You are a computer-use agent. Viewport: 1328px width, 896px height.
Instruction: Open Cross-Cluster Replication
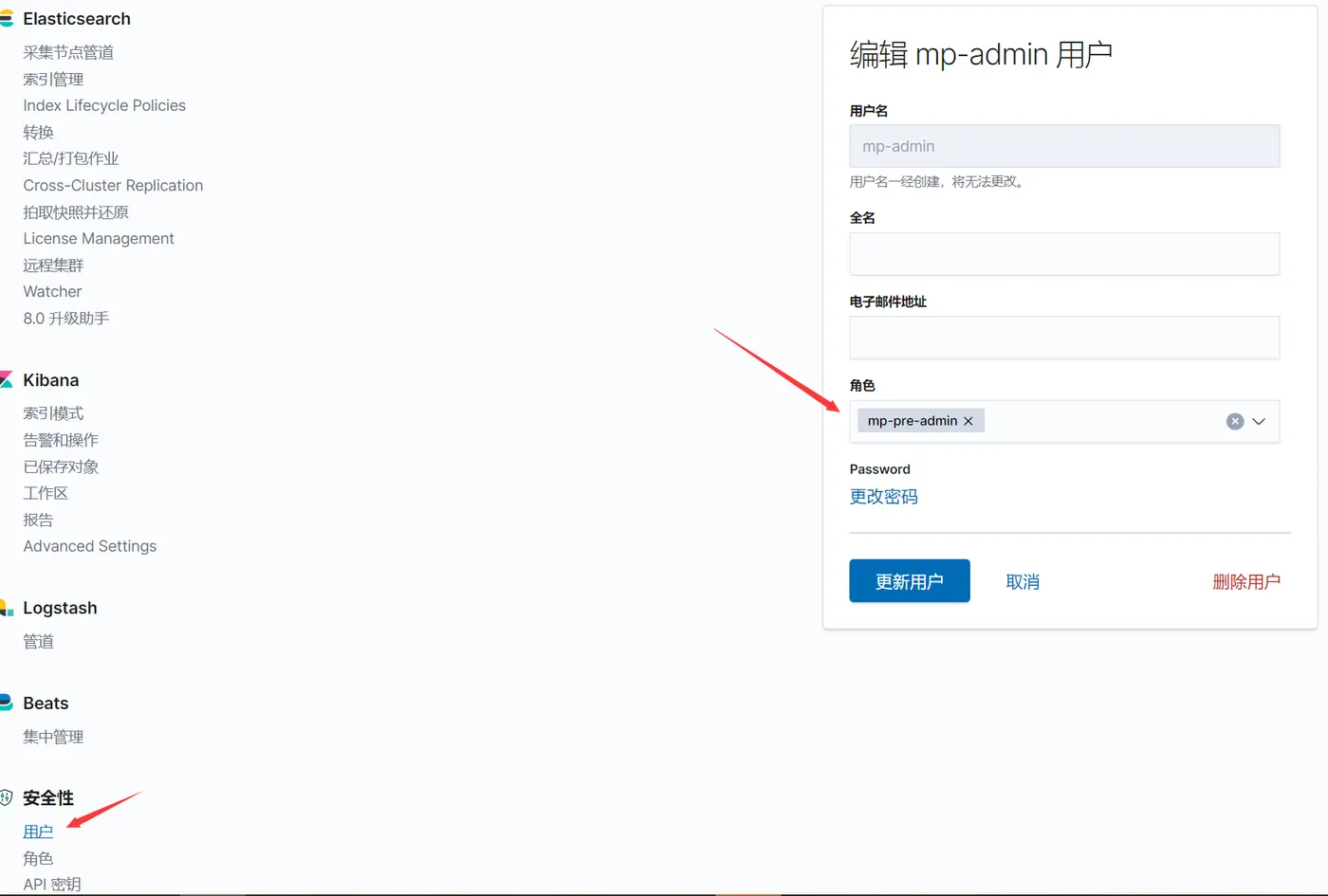tap(113, 185)
